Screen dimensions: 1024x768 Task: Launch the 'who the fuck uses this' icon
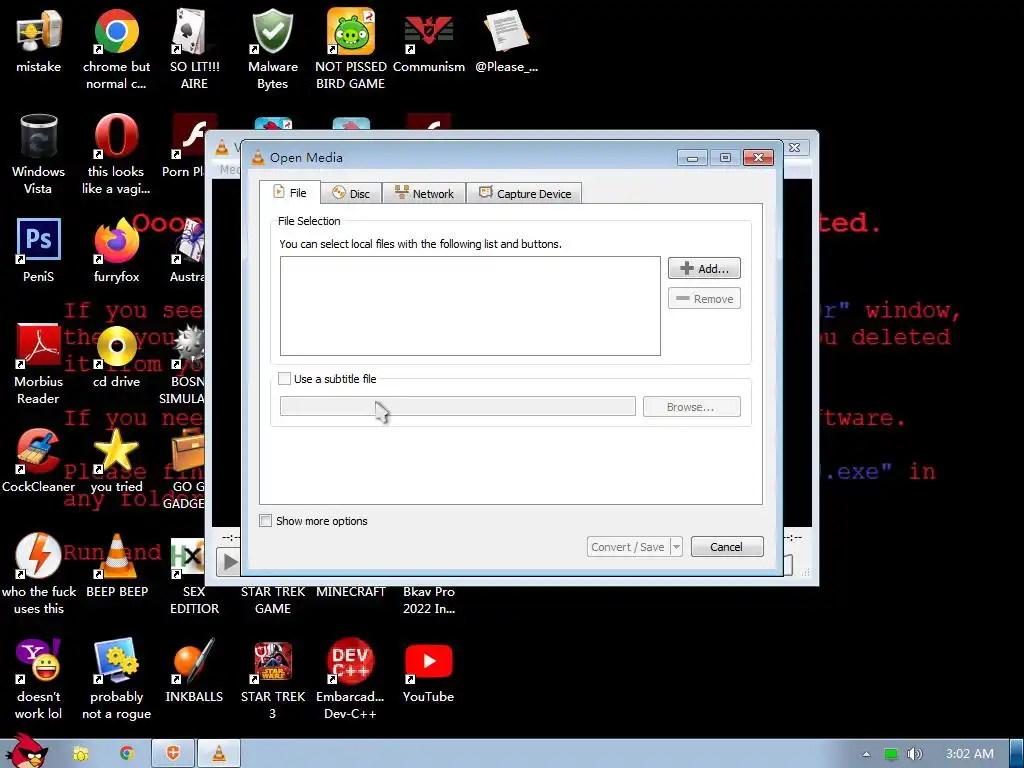coord(39,574)
